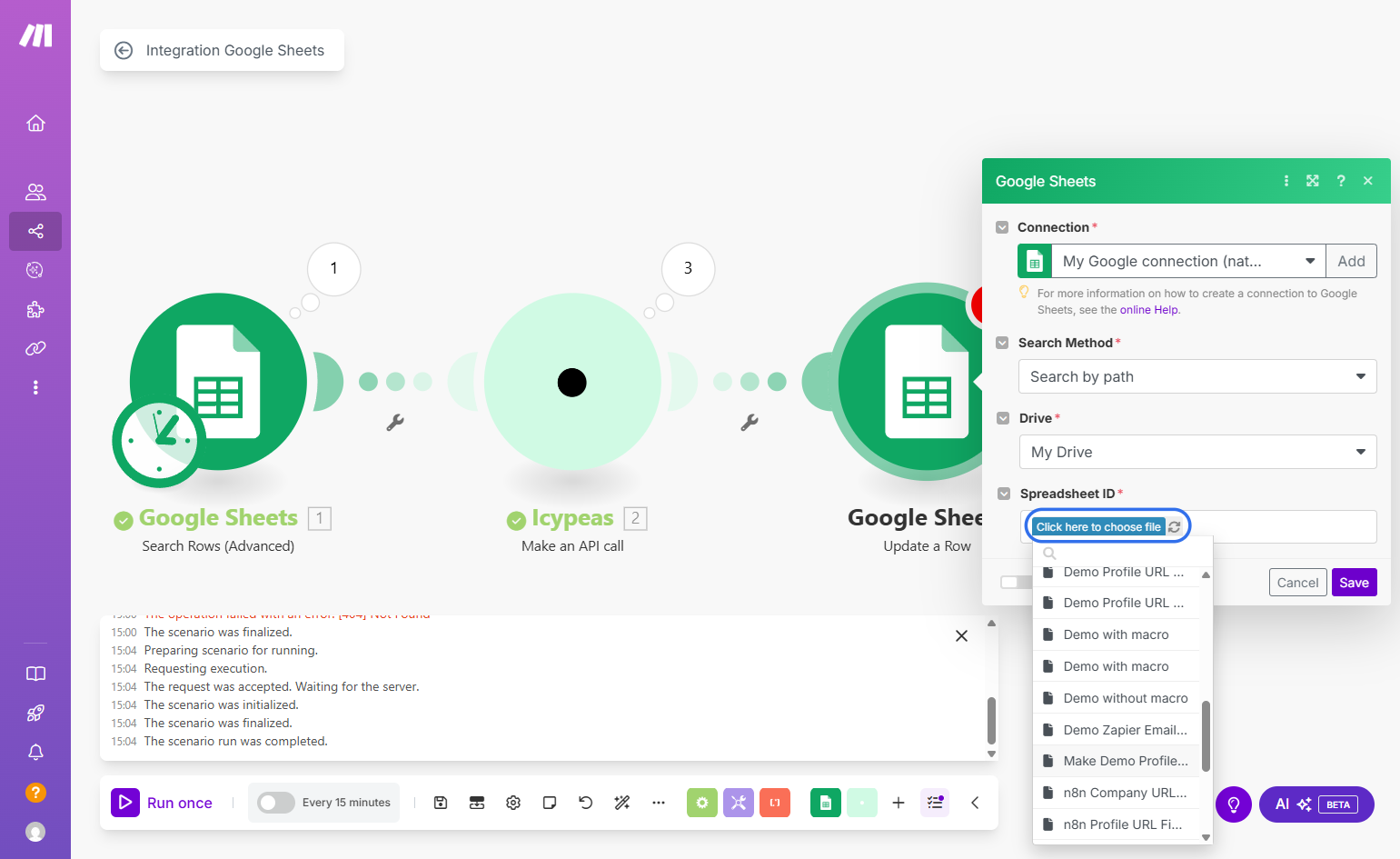Click the file search input field
The width and height of the screenshot is (1400, 859).
[1122, 554]
